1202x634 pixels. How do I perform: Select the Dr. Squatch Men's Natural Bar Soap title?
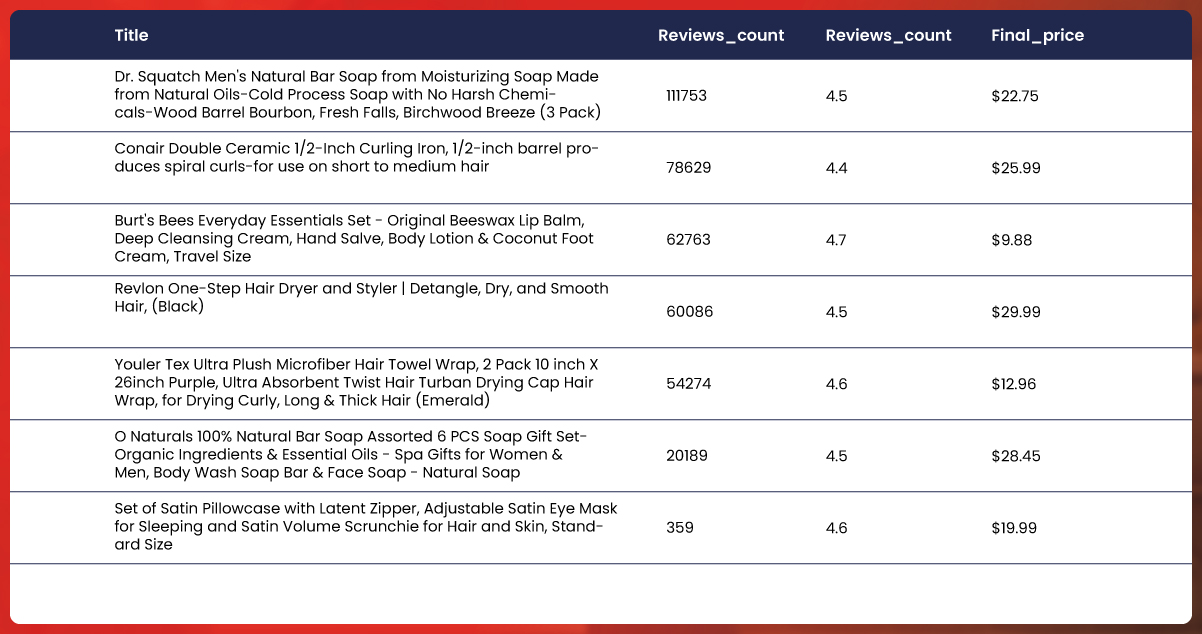point(358,95)
